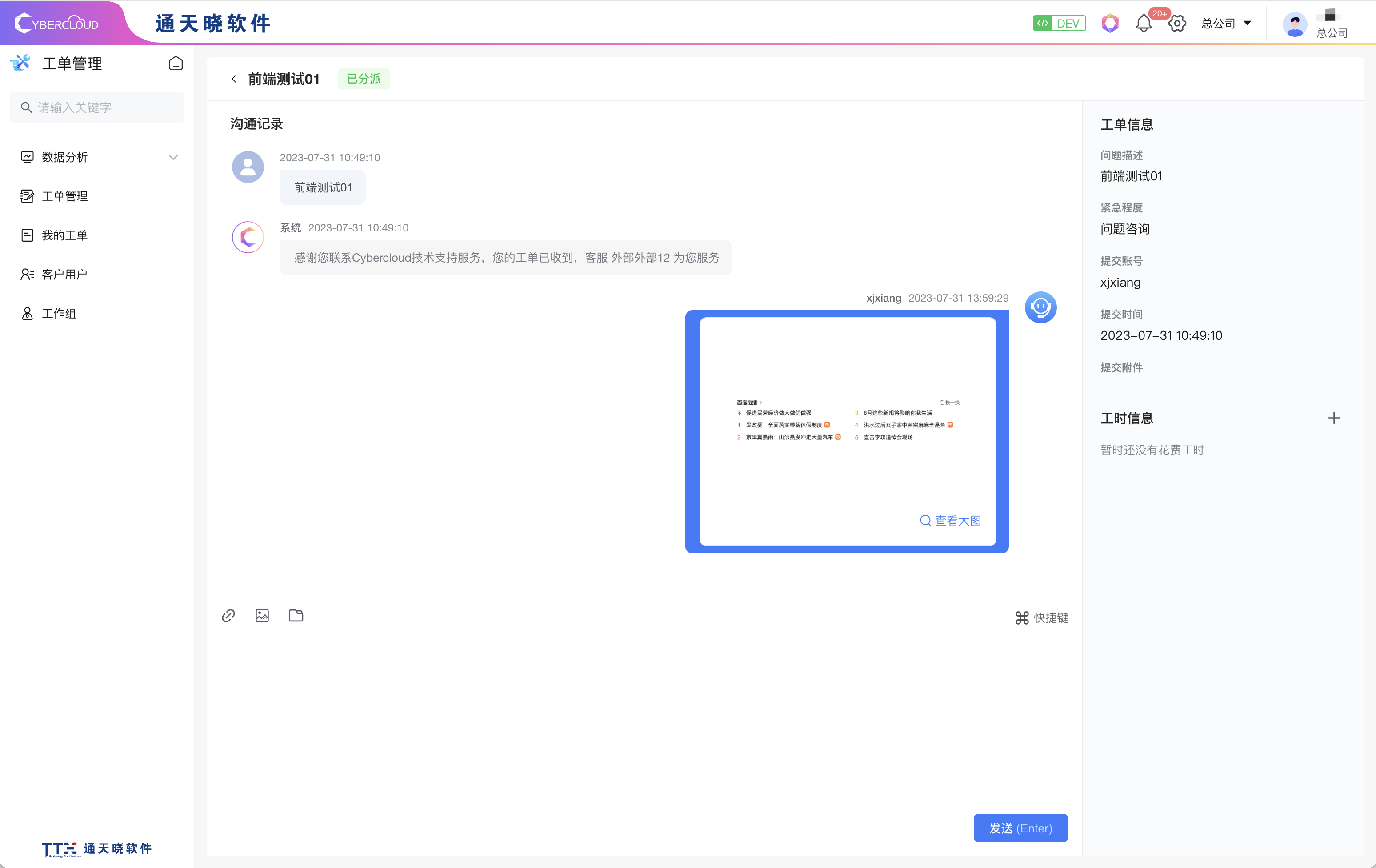The width and height of the screenshot is (1376, 868).
Task: Click the hexagon app logo icon
Action: pos(1110,24)
